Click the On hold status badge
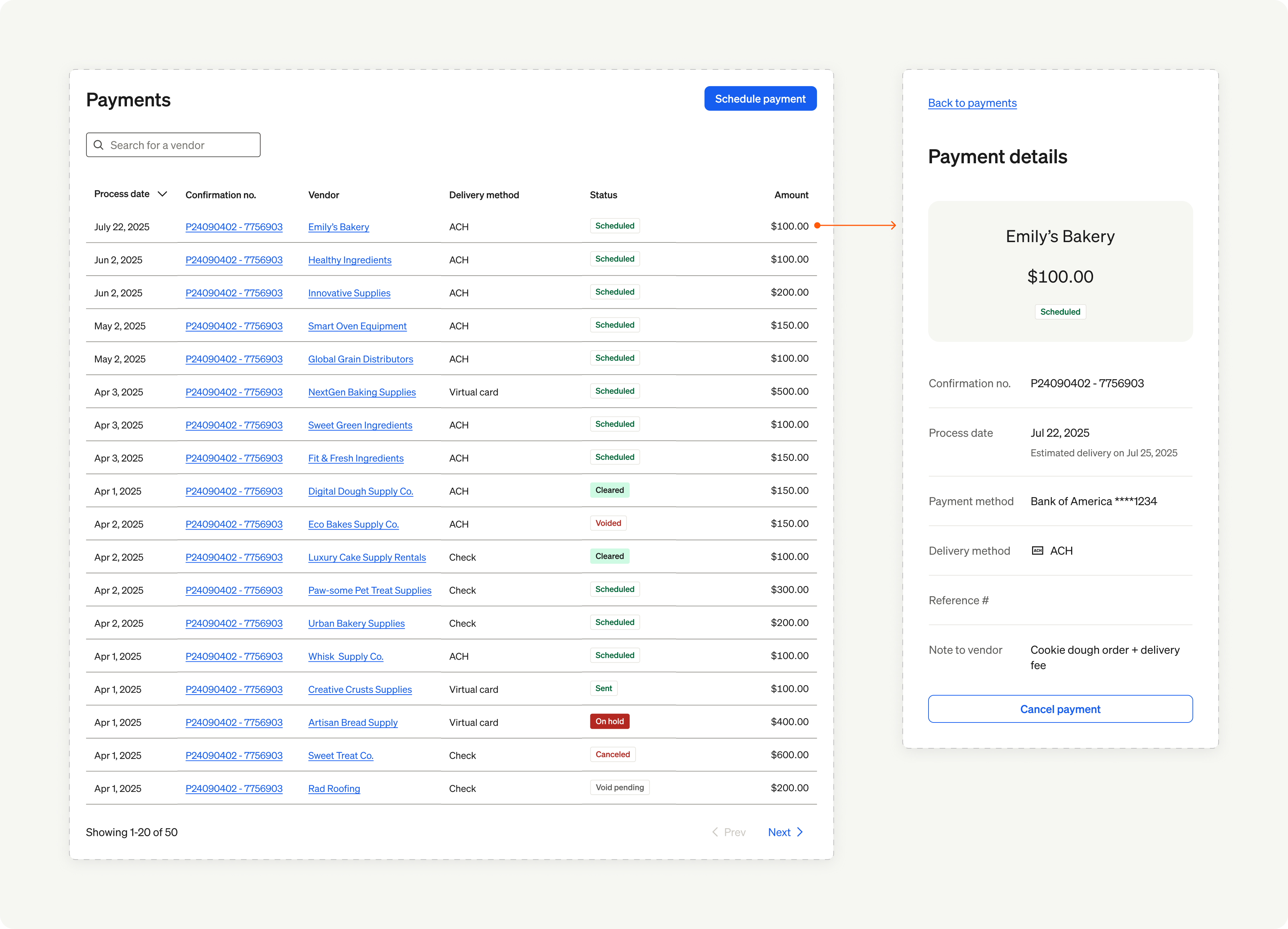 click(x=609, y=721)
